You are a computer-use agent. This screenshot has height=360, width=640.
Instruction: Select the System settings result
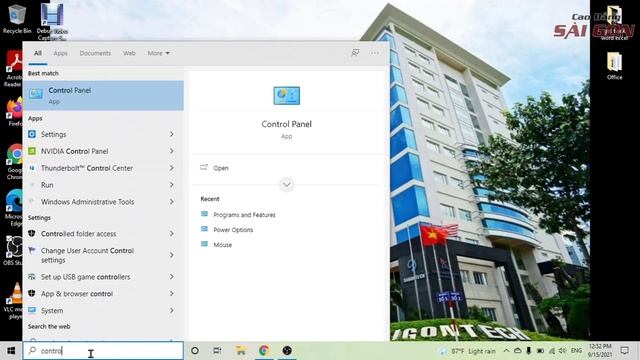(103, 310)
